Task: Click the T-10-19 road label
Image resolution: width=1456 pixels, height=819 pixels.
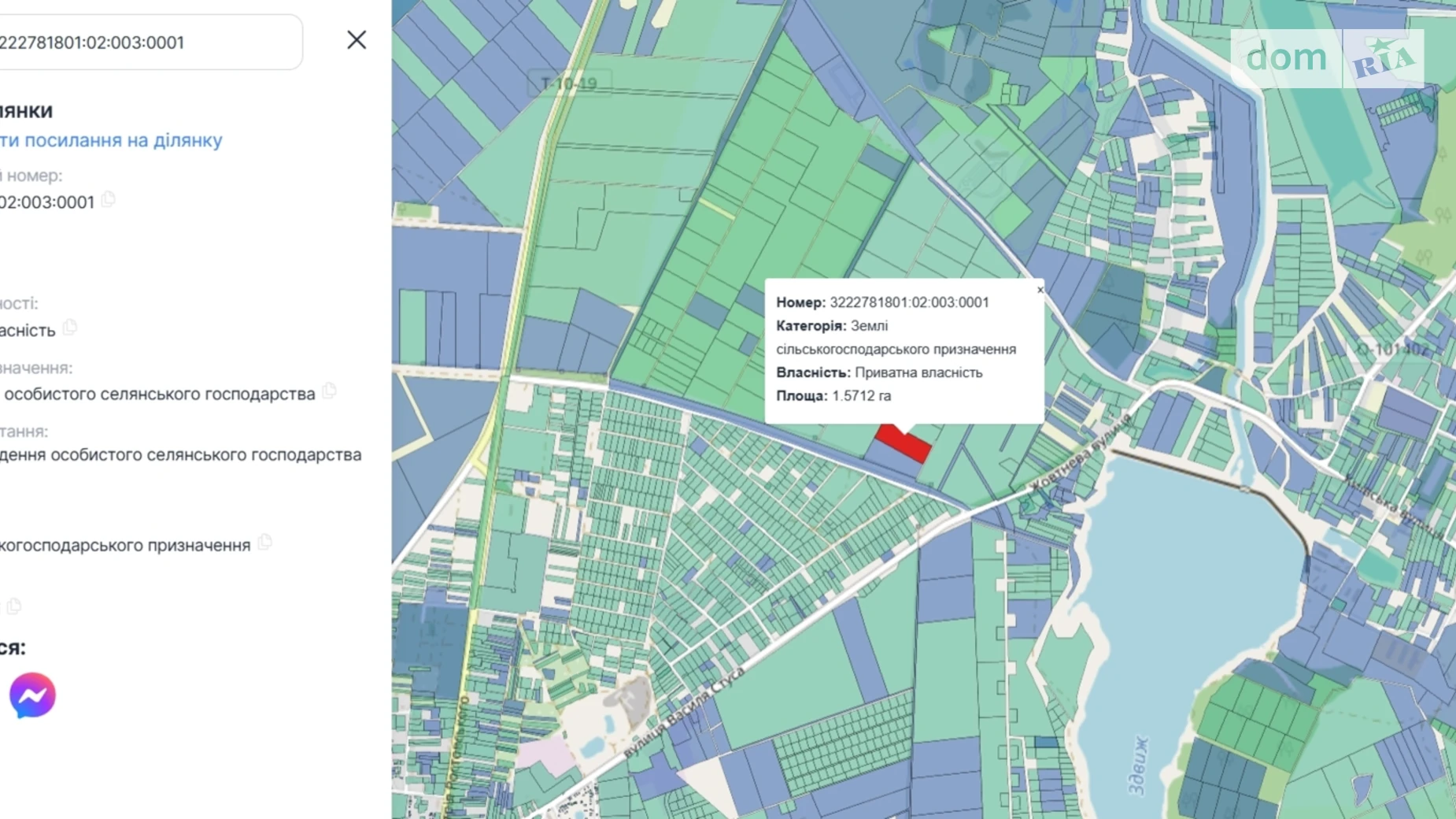Action: (569, 83)
